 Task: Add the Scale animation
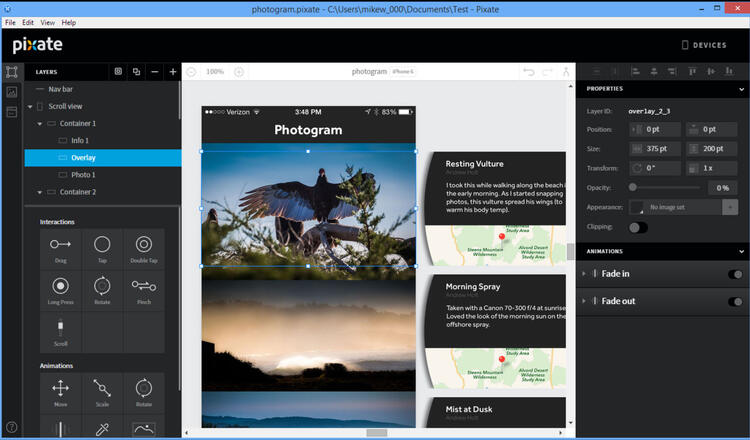(x=102, y=392)
